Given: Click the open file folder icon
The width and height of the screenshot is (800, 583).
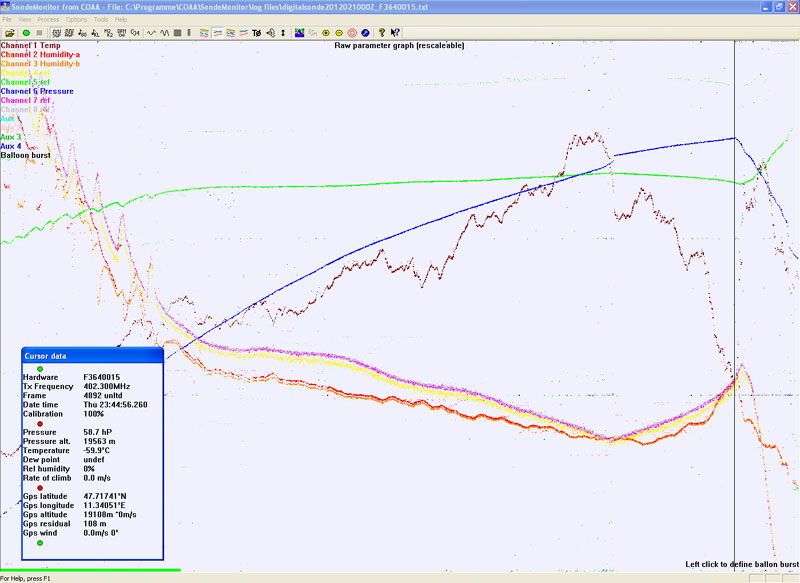Looking at the screenshot, I should click(x=9, y=32).
